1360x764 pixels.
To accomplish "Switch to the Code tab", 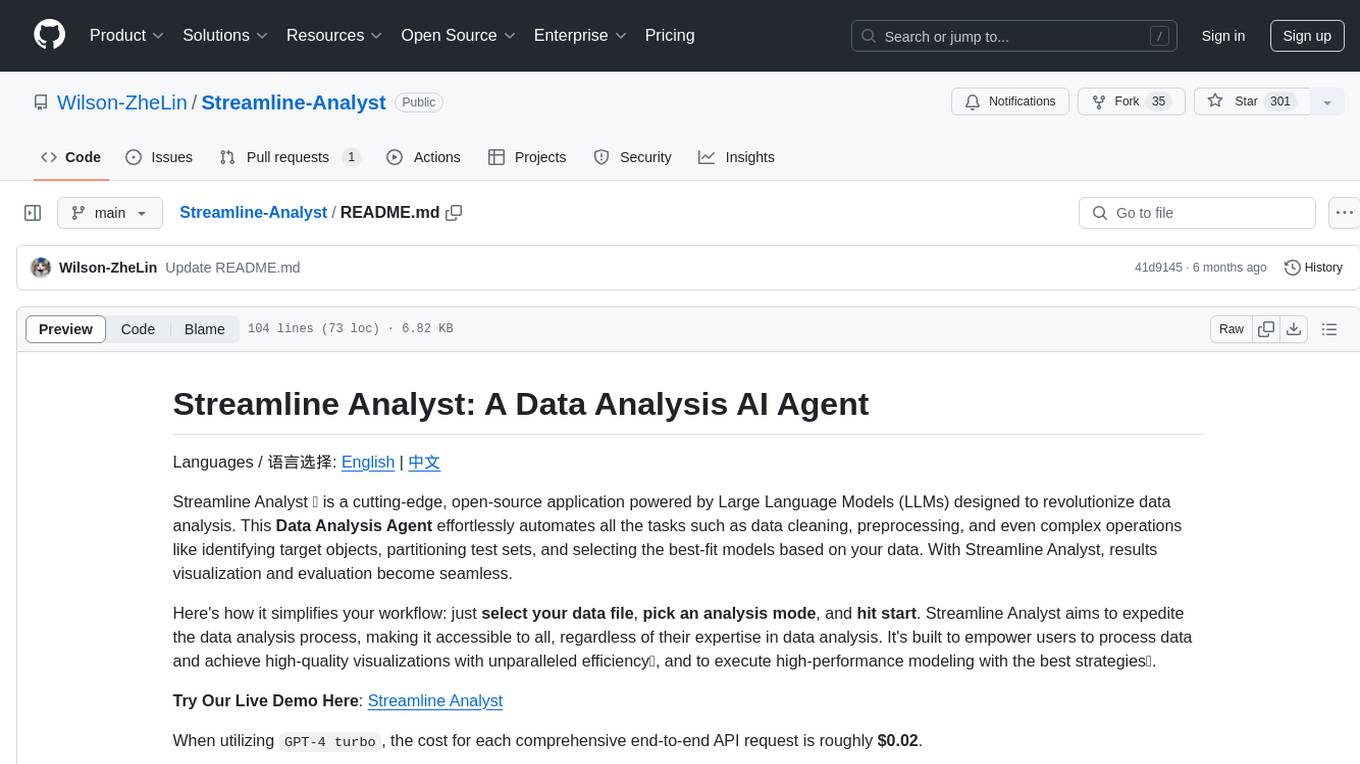I will pos(71,157).
